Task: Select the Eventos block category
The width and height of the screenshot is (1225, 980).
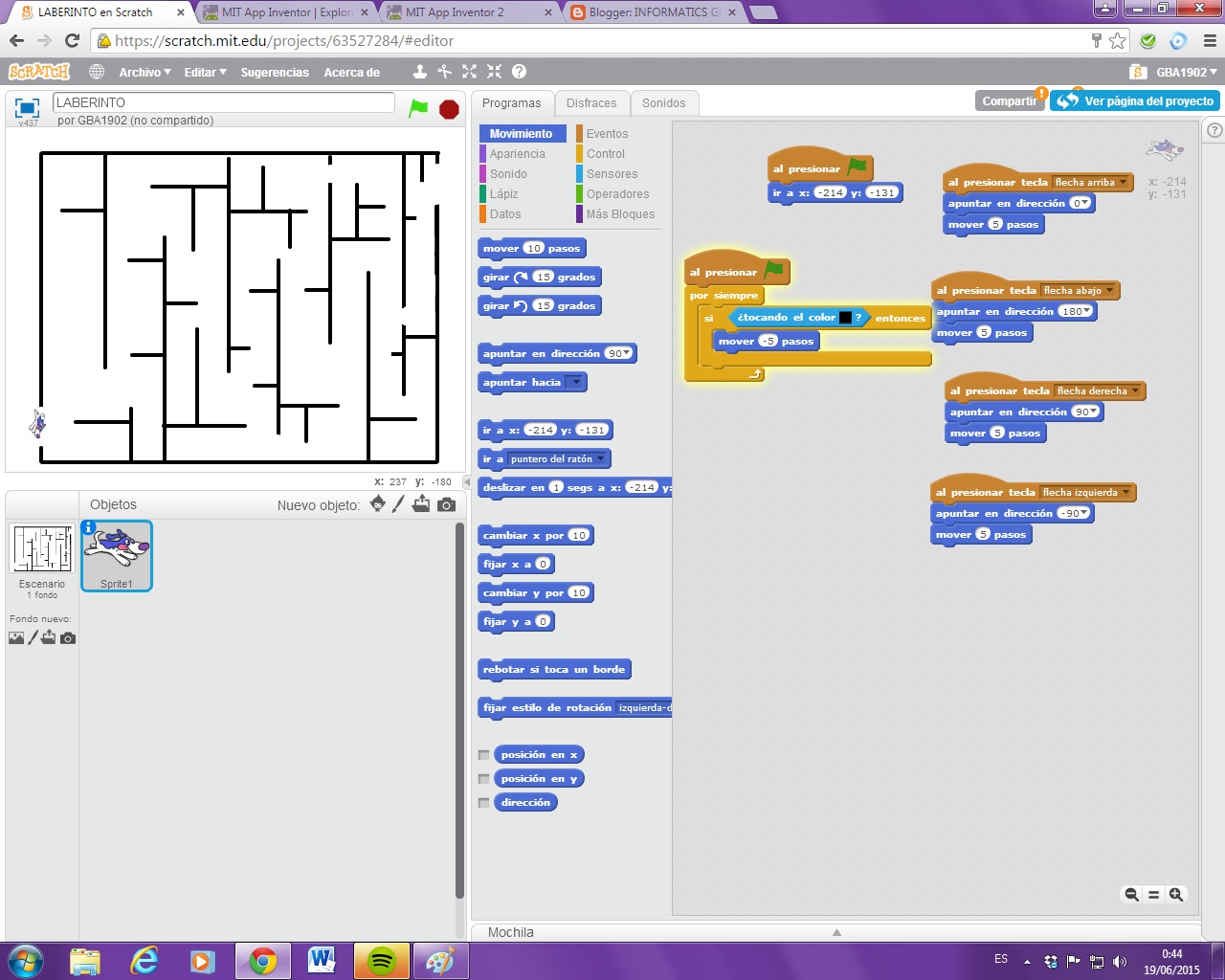Action: point(607,134)
